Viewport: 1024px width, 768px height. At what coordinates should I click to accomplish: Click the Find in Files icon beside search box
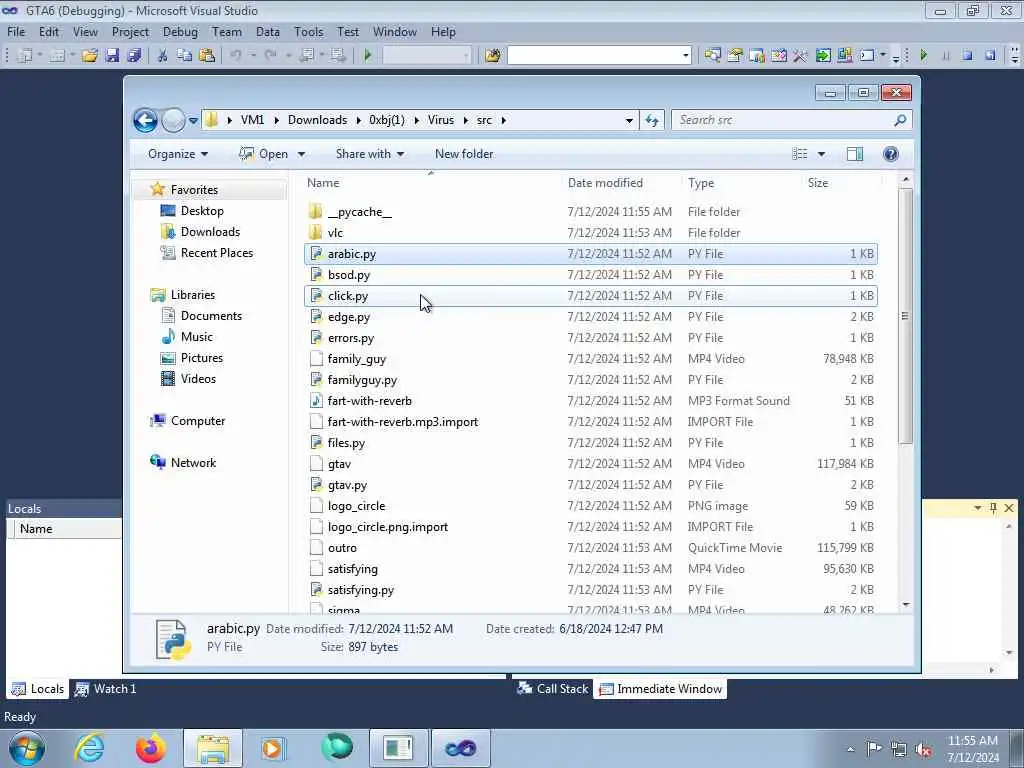[493, 56]
